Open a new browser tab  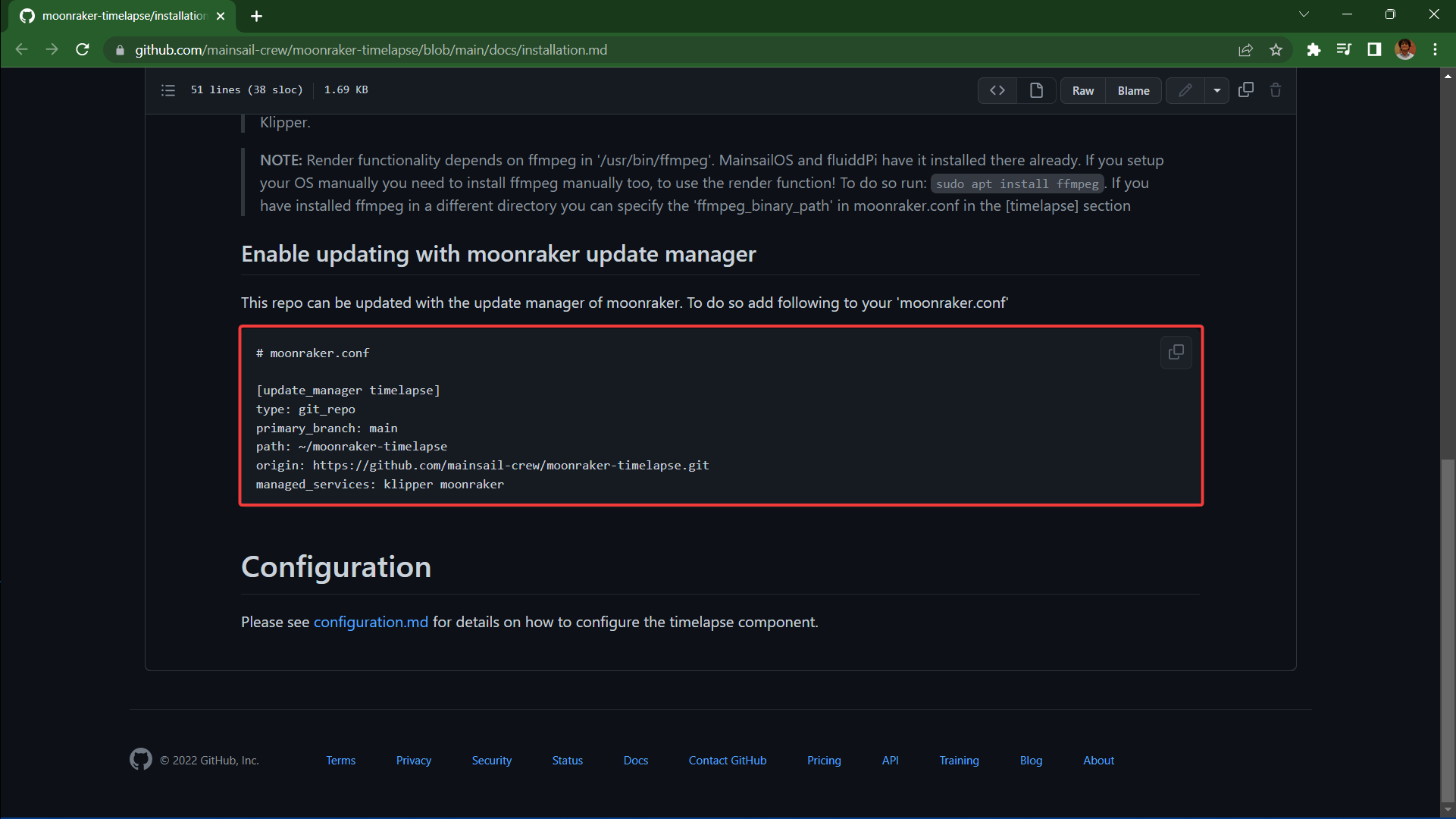tap(256, 16)
